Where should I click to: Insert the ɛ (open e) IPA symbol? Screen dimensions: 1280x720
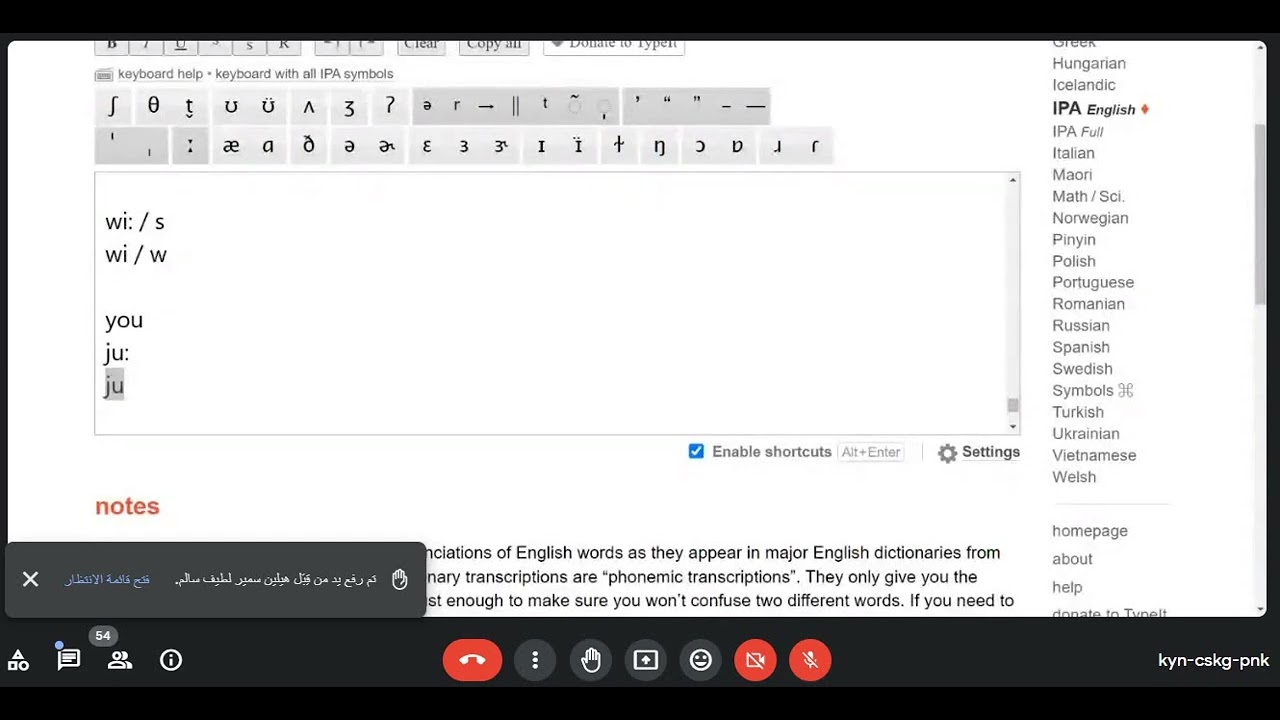coord(427,146)
